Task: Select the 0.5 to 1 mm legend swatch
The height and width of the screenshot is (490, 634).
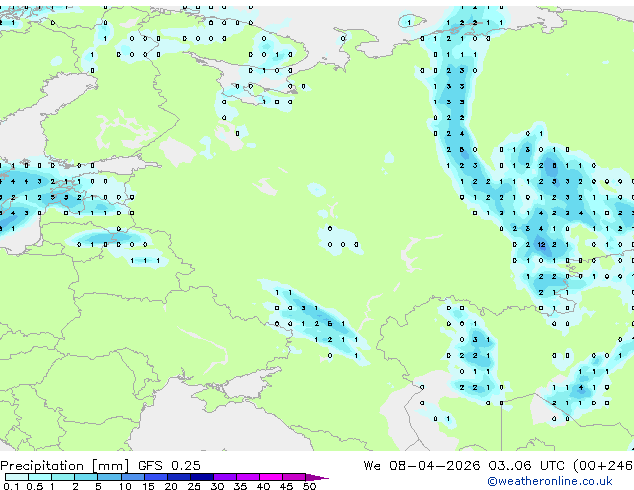Action: pos(40,477)
